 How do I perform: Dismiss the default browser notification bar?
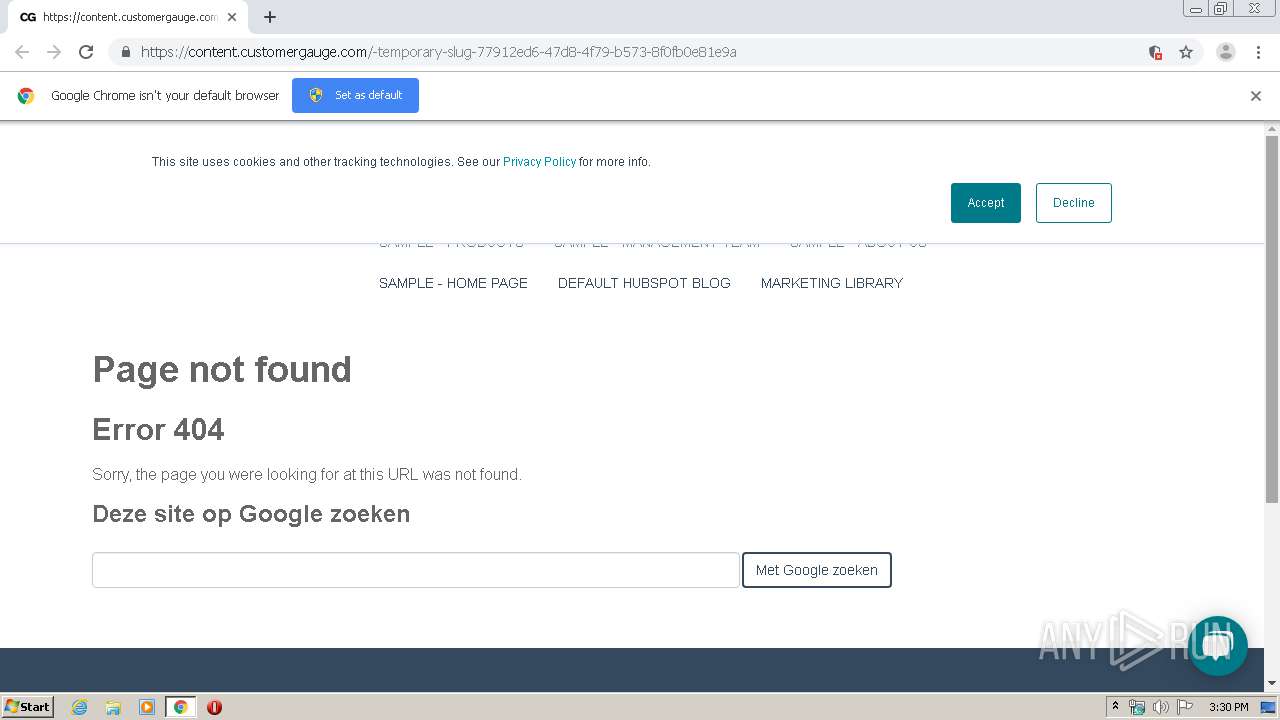(1256, 96)
